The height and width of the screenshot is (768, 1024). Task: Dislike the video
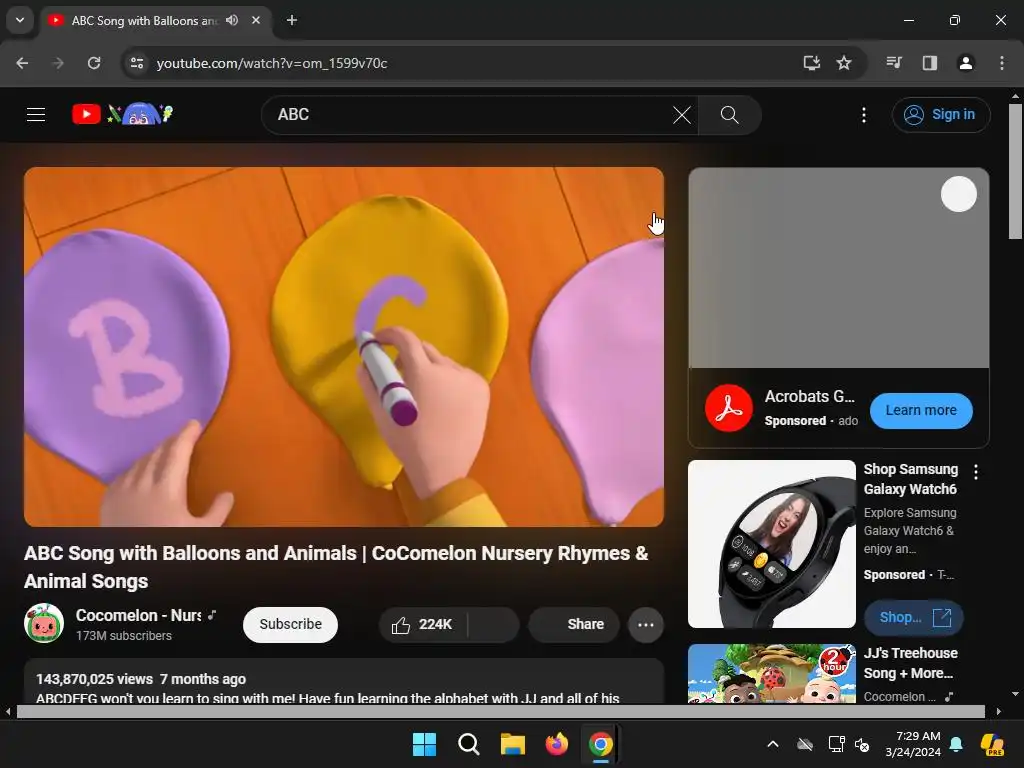click(494, 625)
